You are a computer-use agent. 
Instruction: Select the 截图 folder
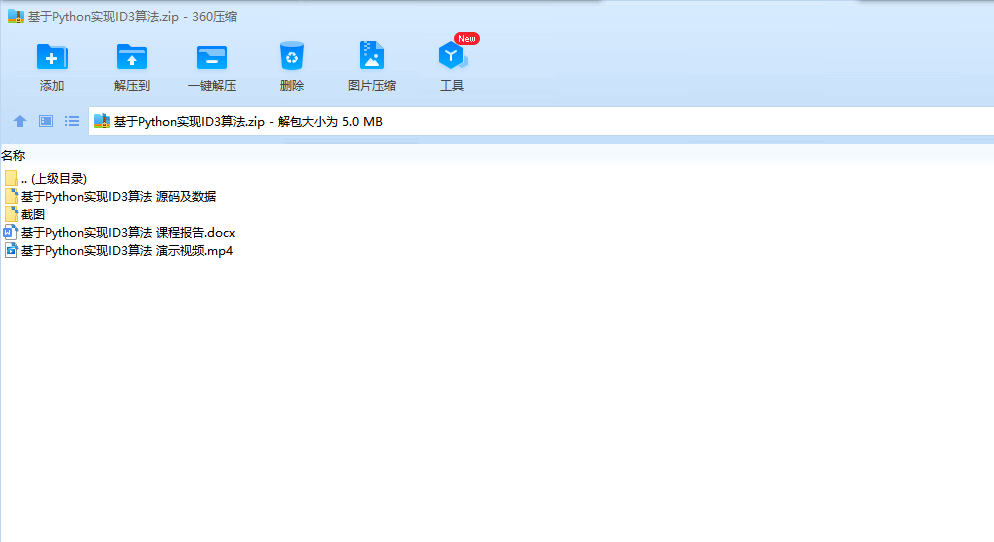pyautogui.click(x=25, y=214)
